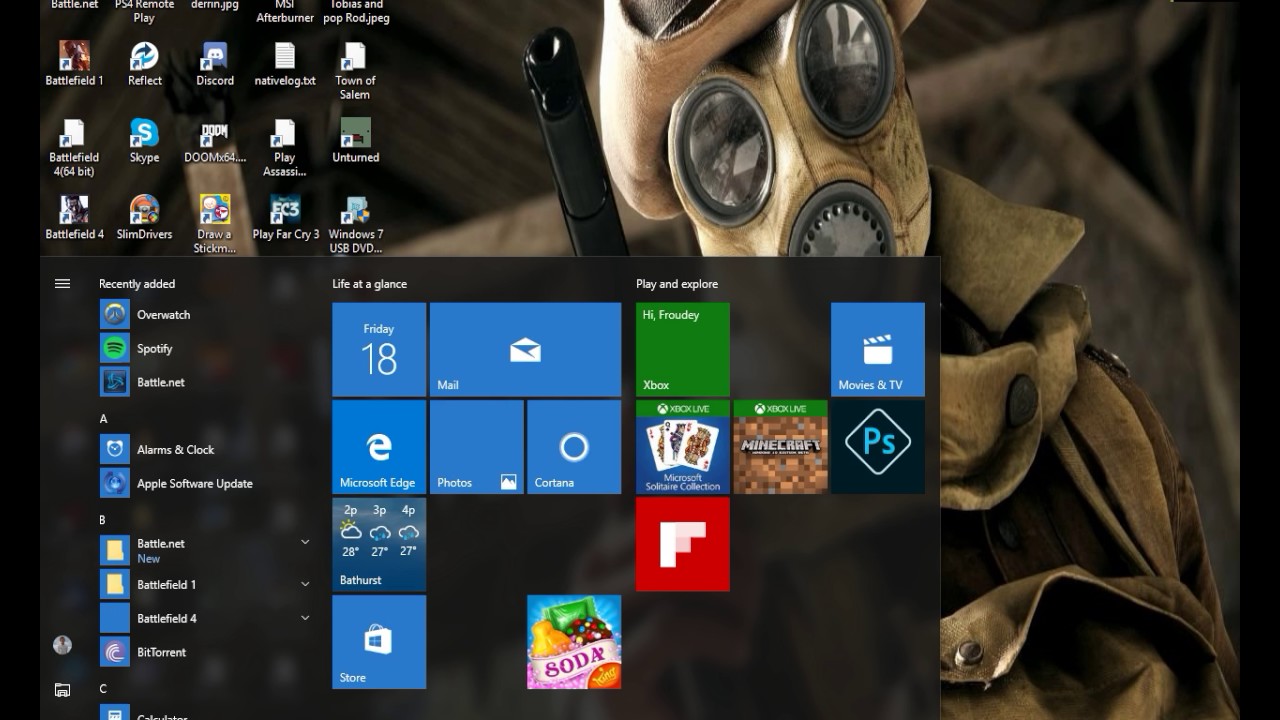Open Battle.net under Recently added
This screenshot has width=1280, height=720.
[205, 382]
